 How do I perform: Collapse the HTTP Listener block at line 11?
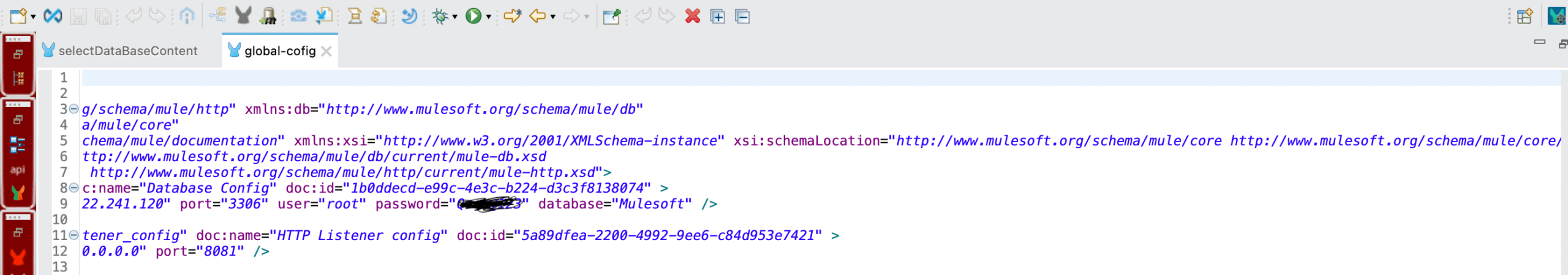(x=73, y=235)
